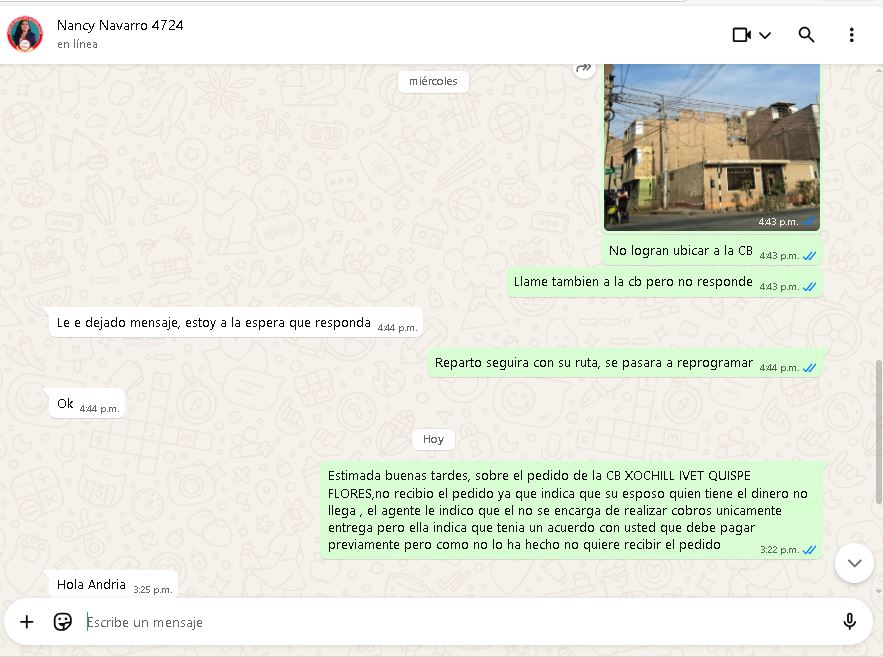Open the three-dot chat menu
The height and width of the screenshot is (657, 883).
click(x=851, y=35)
